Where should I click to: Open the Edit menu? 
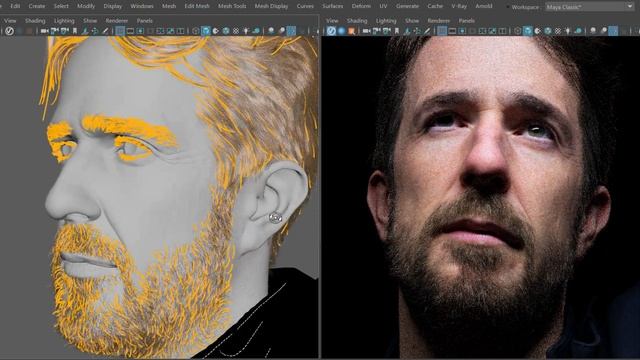point(15,6)
